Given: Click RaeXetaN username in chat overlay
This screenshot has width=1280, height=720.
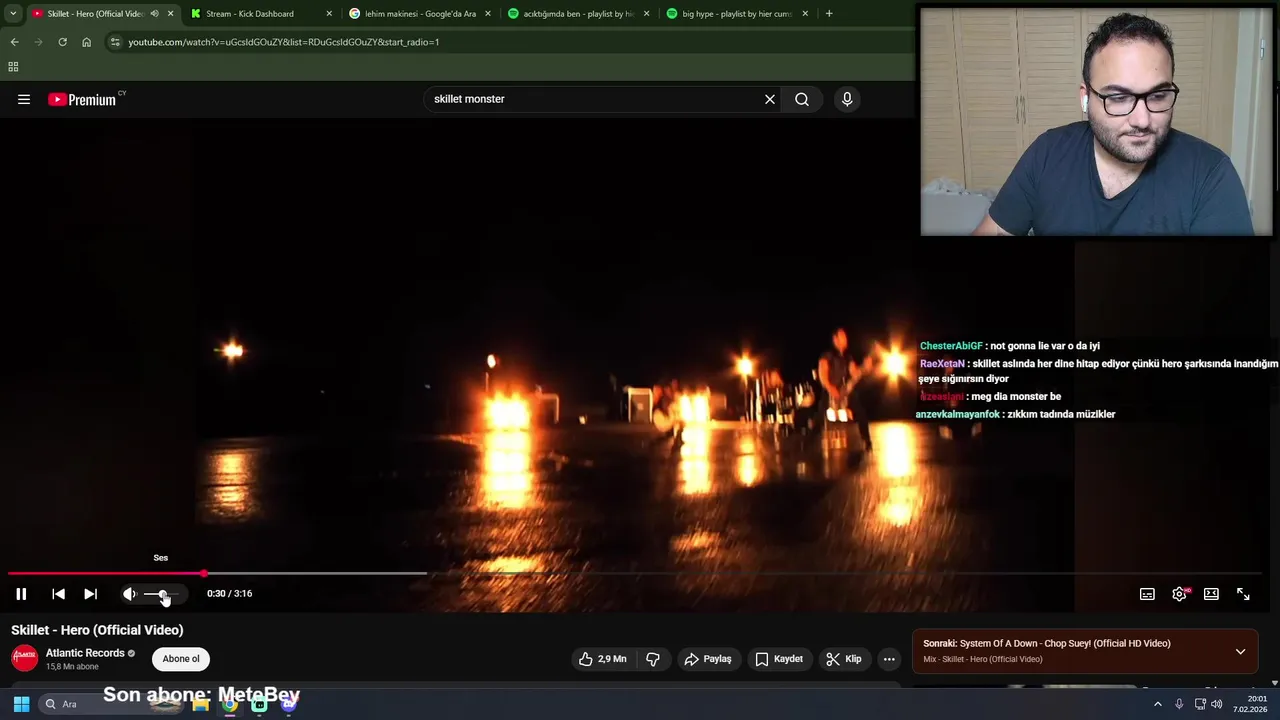Looking at the screenshot, I should [x=942, y=364].
